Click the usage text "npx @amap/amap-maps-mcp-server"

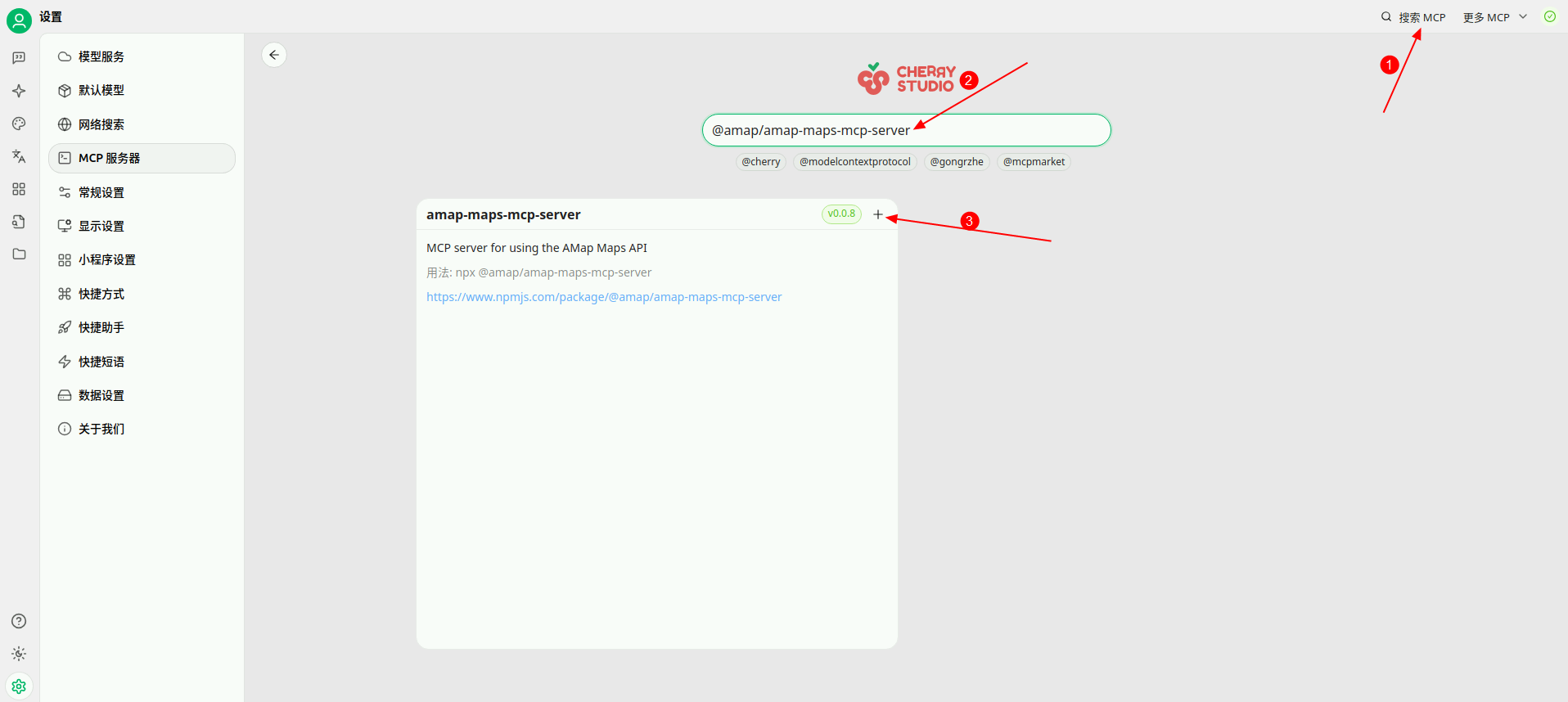point(554,272)
